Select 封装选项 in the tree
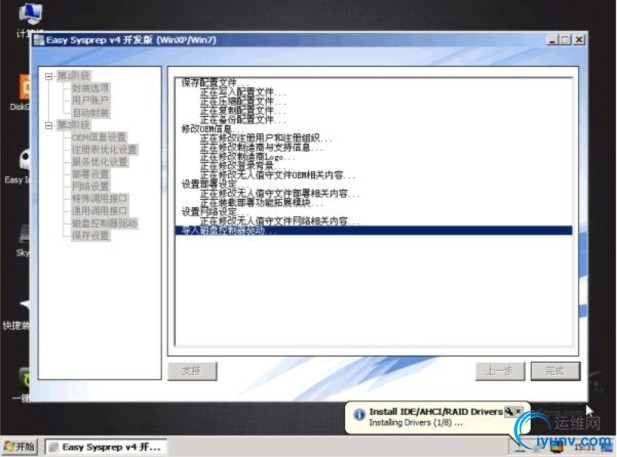The image size is (617, 457). pos(90,88)
